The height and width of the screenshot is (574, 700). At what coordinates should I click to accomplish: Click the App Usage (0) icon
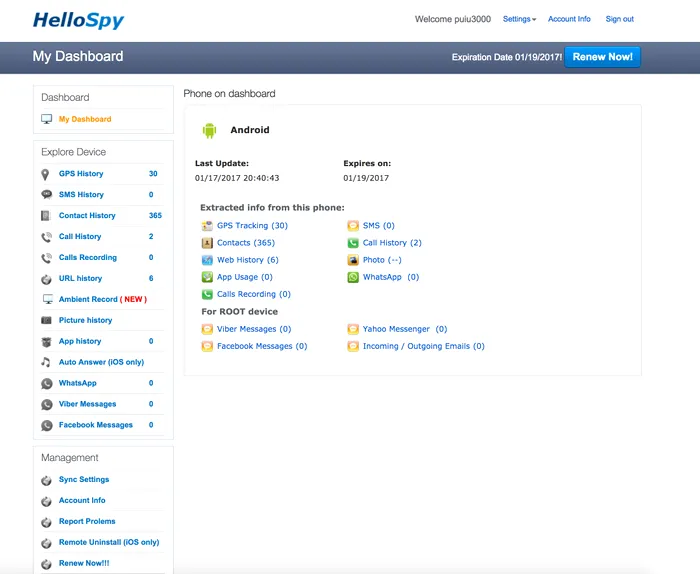click(207, 277)
